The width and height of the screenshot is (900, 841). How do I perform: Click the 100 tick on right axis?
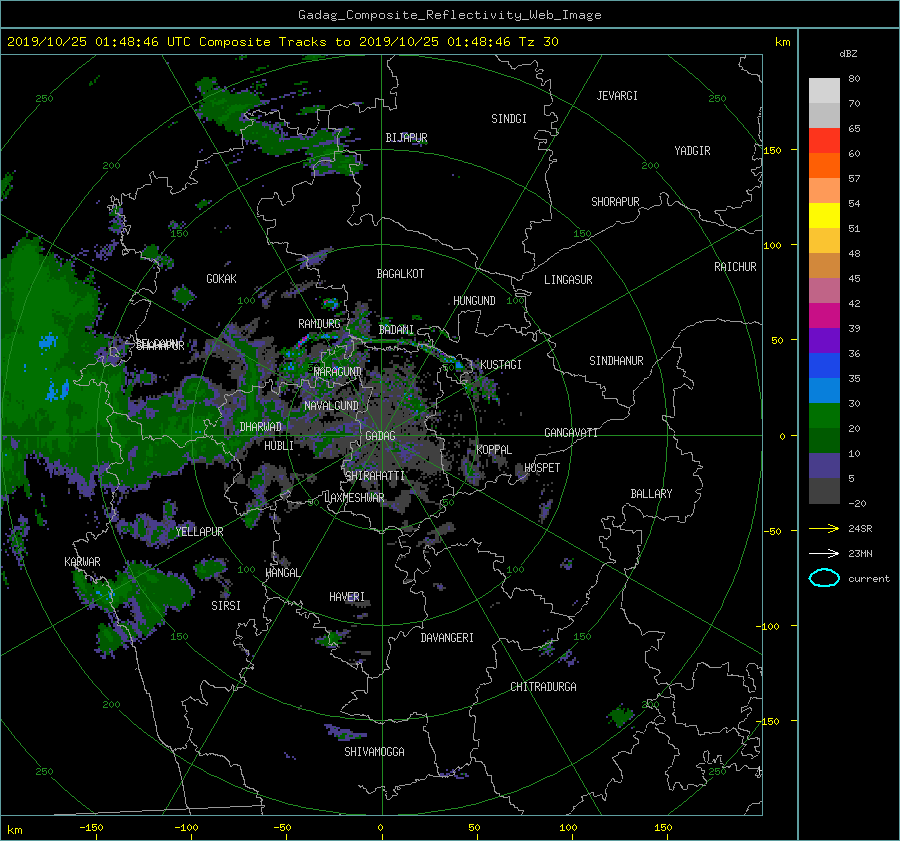[772, 246]
